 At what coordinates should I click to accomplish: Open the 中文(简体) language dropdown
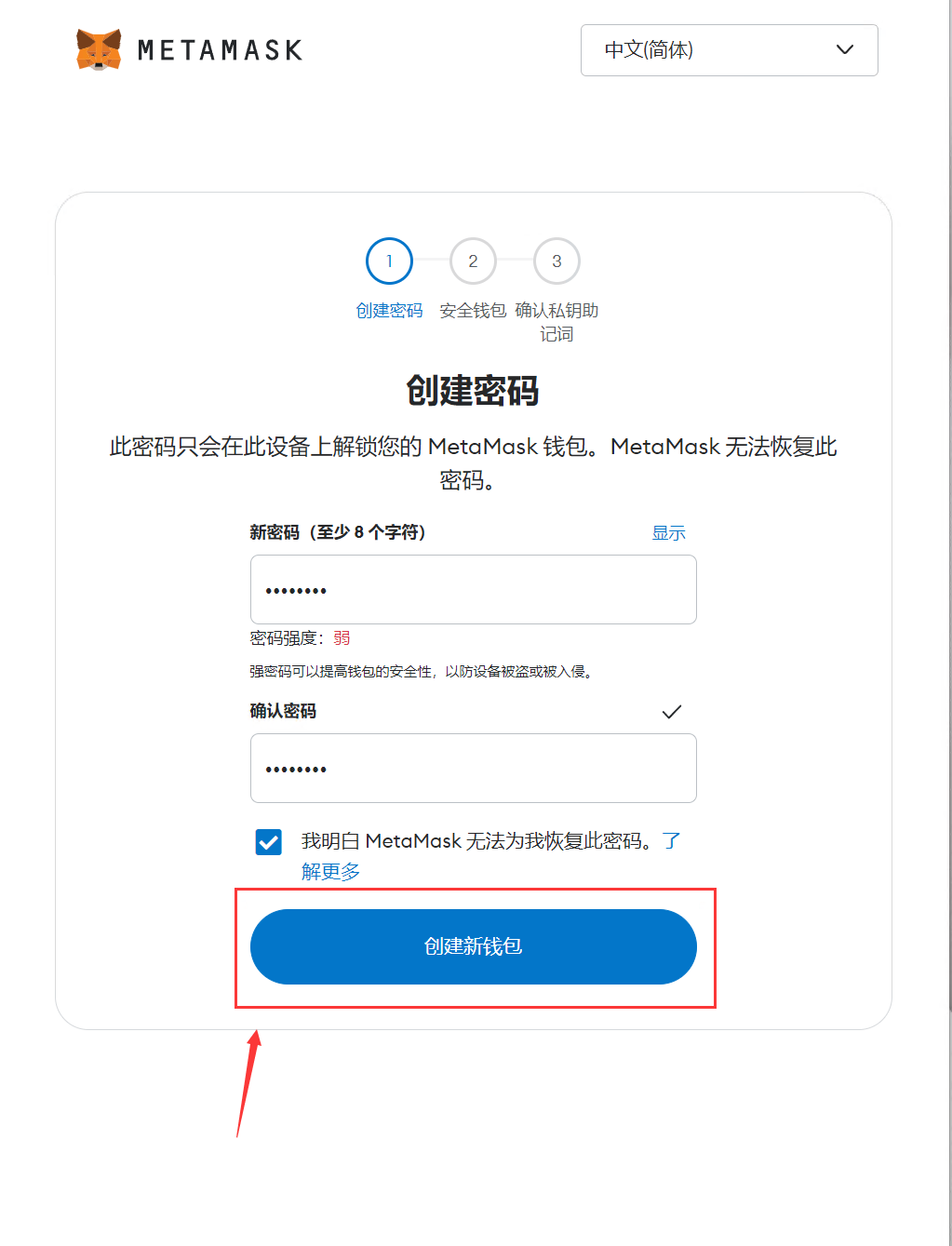[730, 50]
